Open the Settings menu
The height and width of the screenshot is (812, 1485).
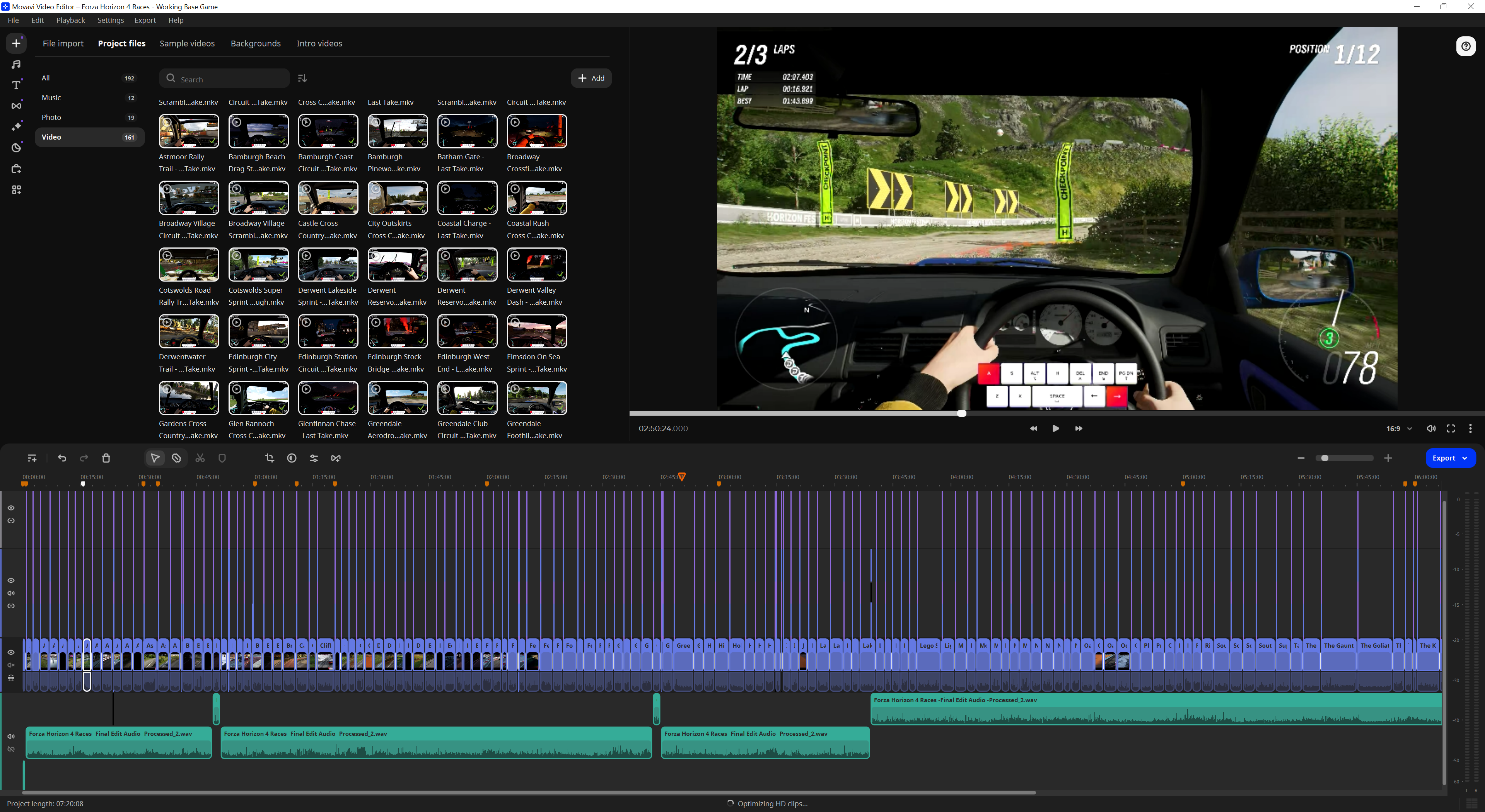click(111, 20)
